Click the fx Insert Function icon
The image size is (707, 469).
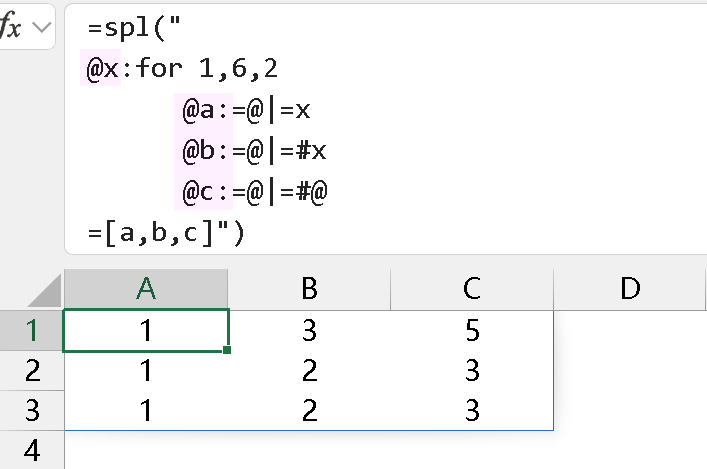(11, 28)
